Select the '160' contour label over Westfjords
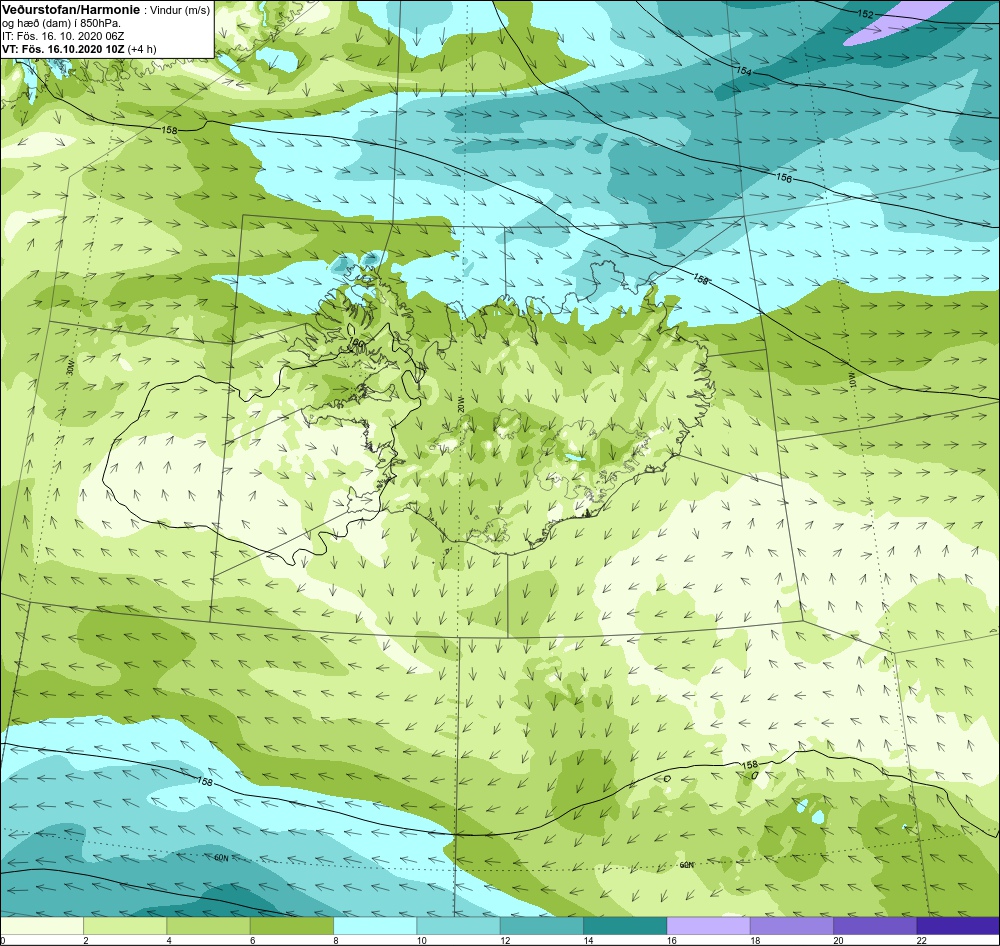This screenshot has width=1000, height=946. pos(358,343)
